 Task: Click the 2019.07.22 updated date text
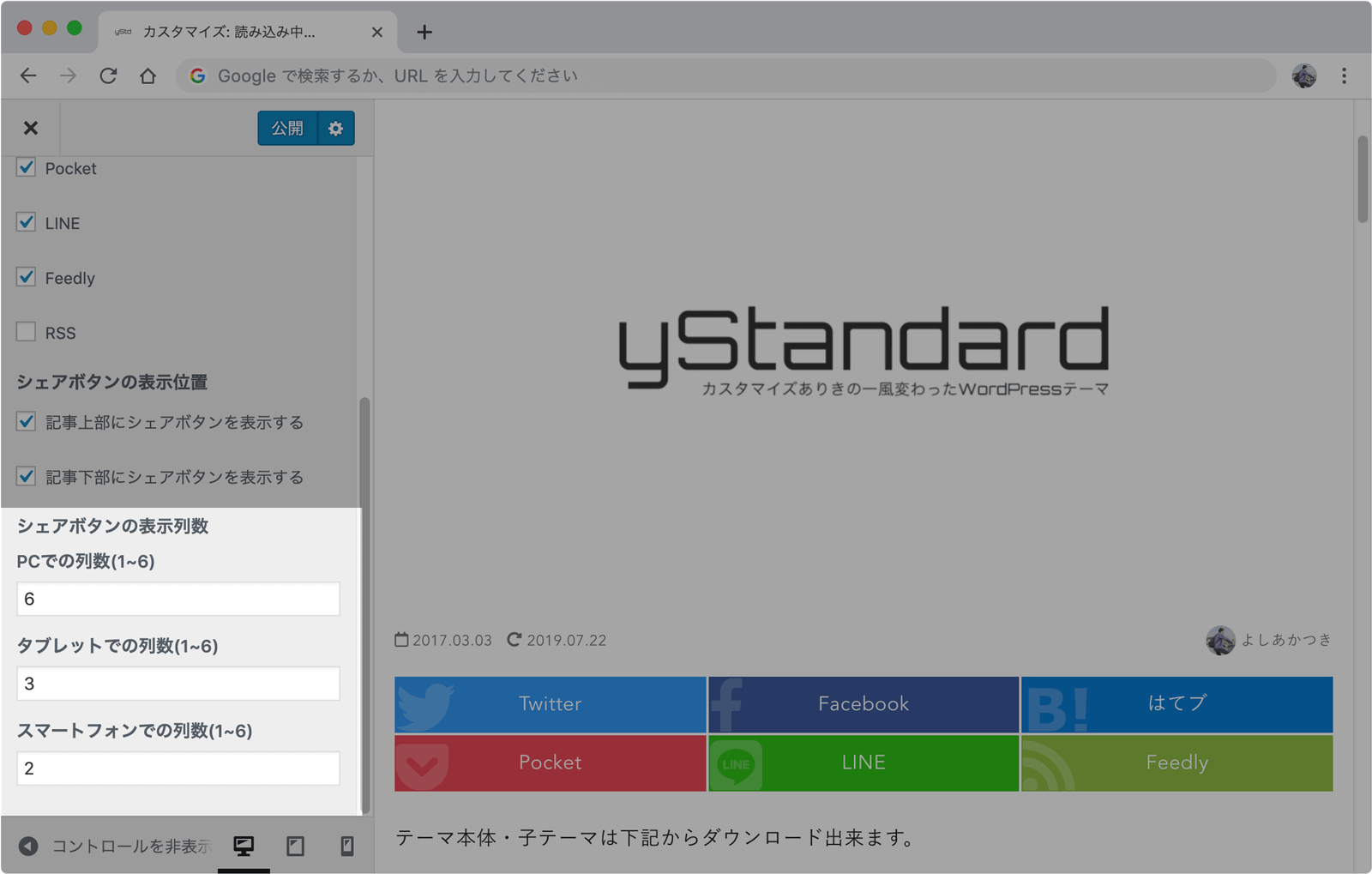[566, 641]
